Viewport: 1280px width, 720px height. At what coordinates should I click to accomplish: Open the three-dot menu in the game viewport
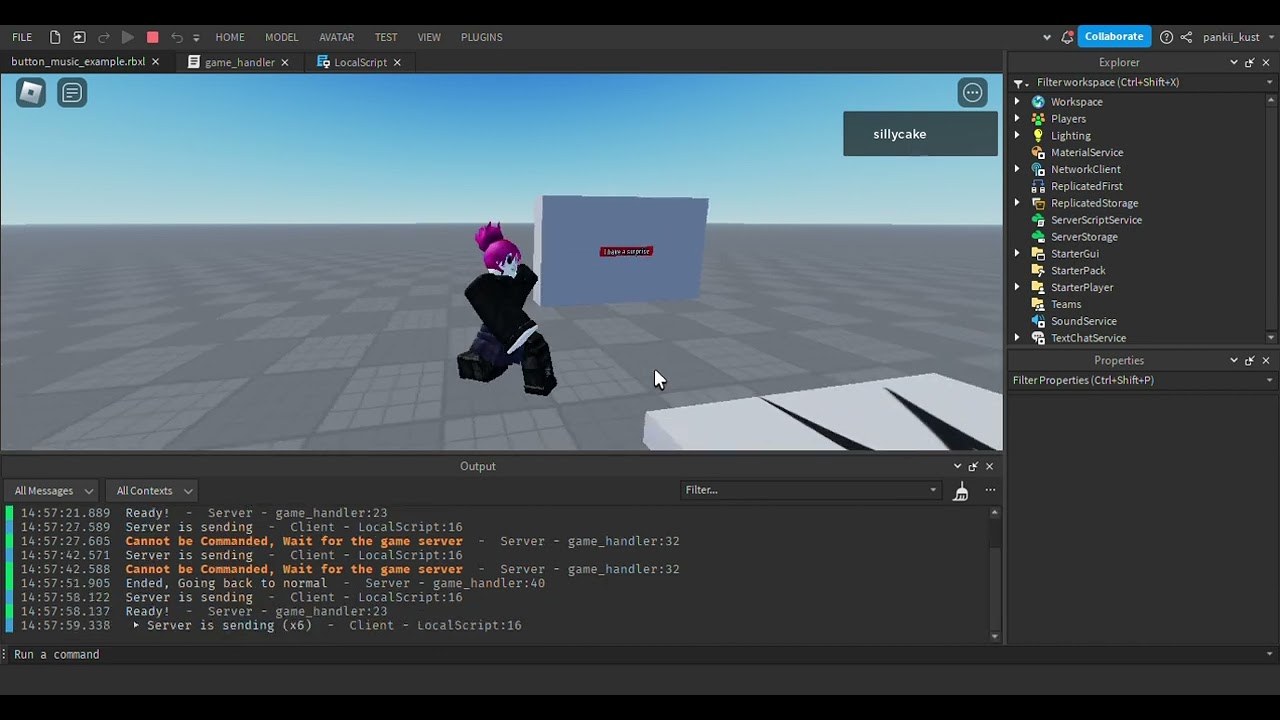(x=972, y=93)
